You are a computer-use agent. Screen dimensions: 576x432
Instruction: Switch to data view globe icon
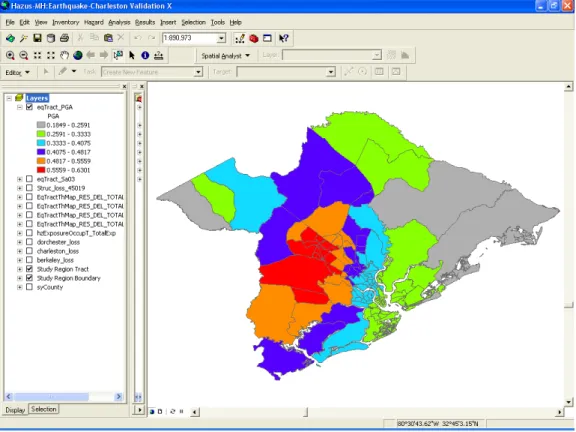tap(152, 411)
